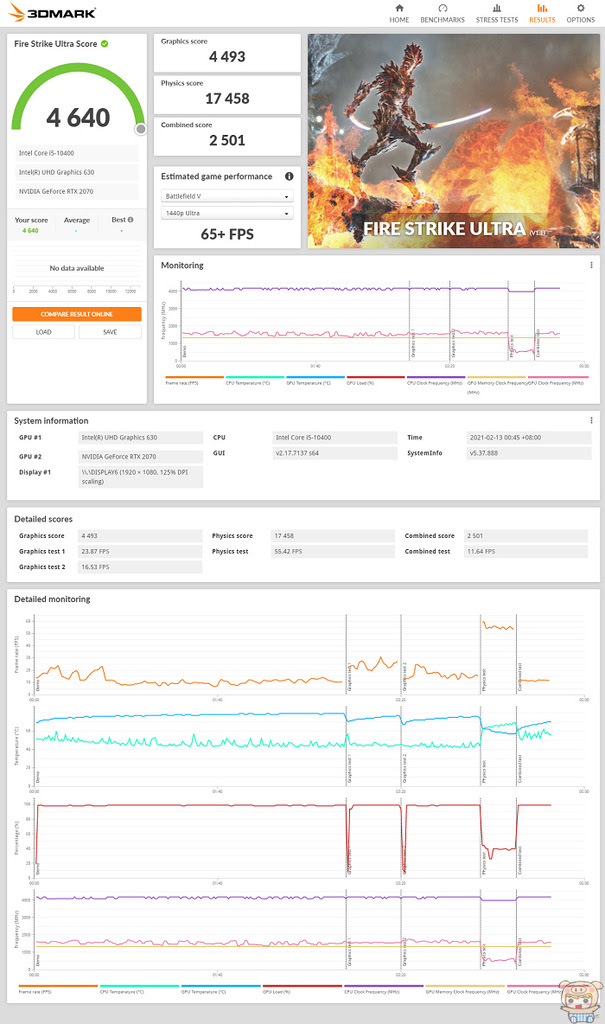
Task: Click the Combined score 2 501 tile
Action: (x=227, y=136)
